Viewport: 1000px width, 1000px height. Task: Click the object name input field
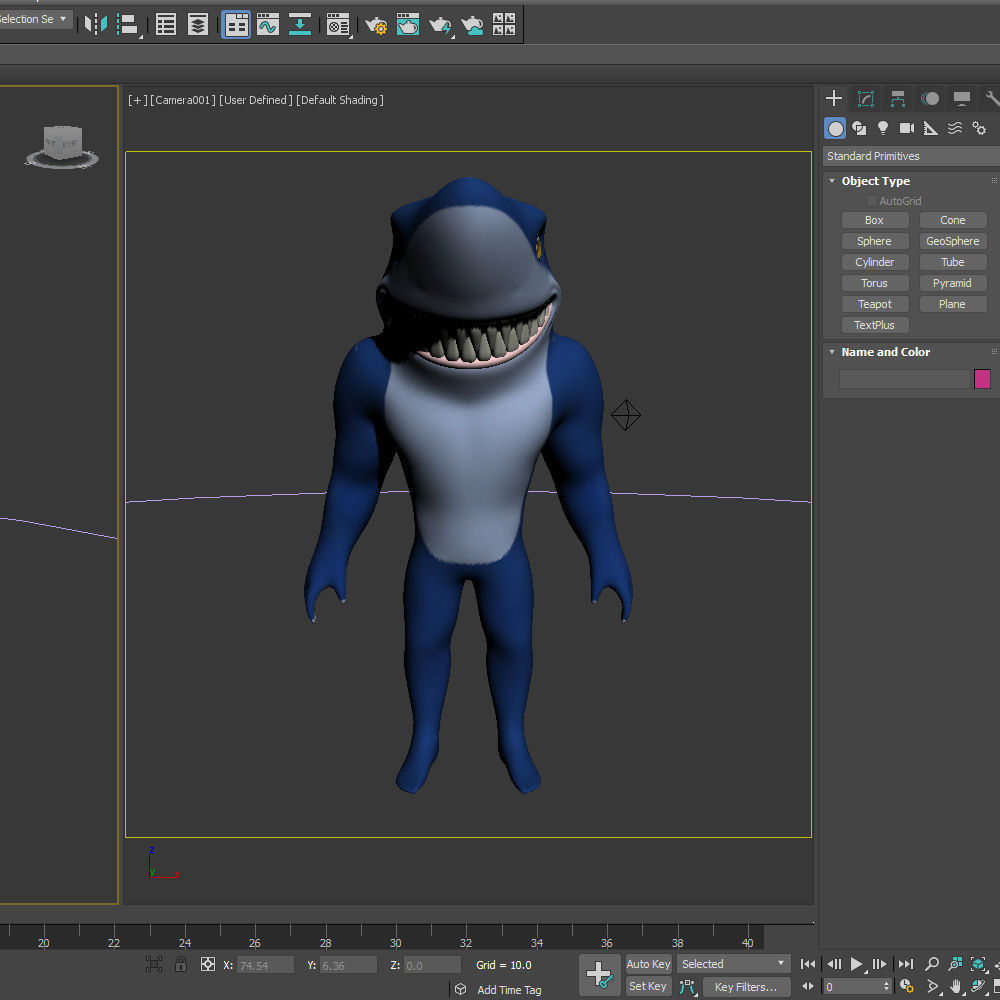904,379
